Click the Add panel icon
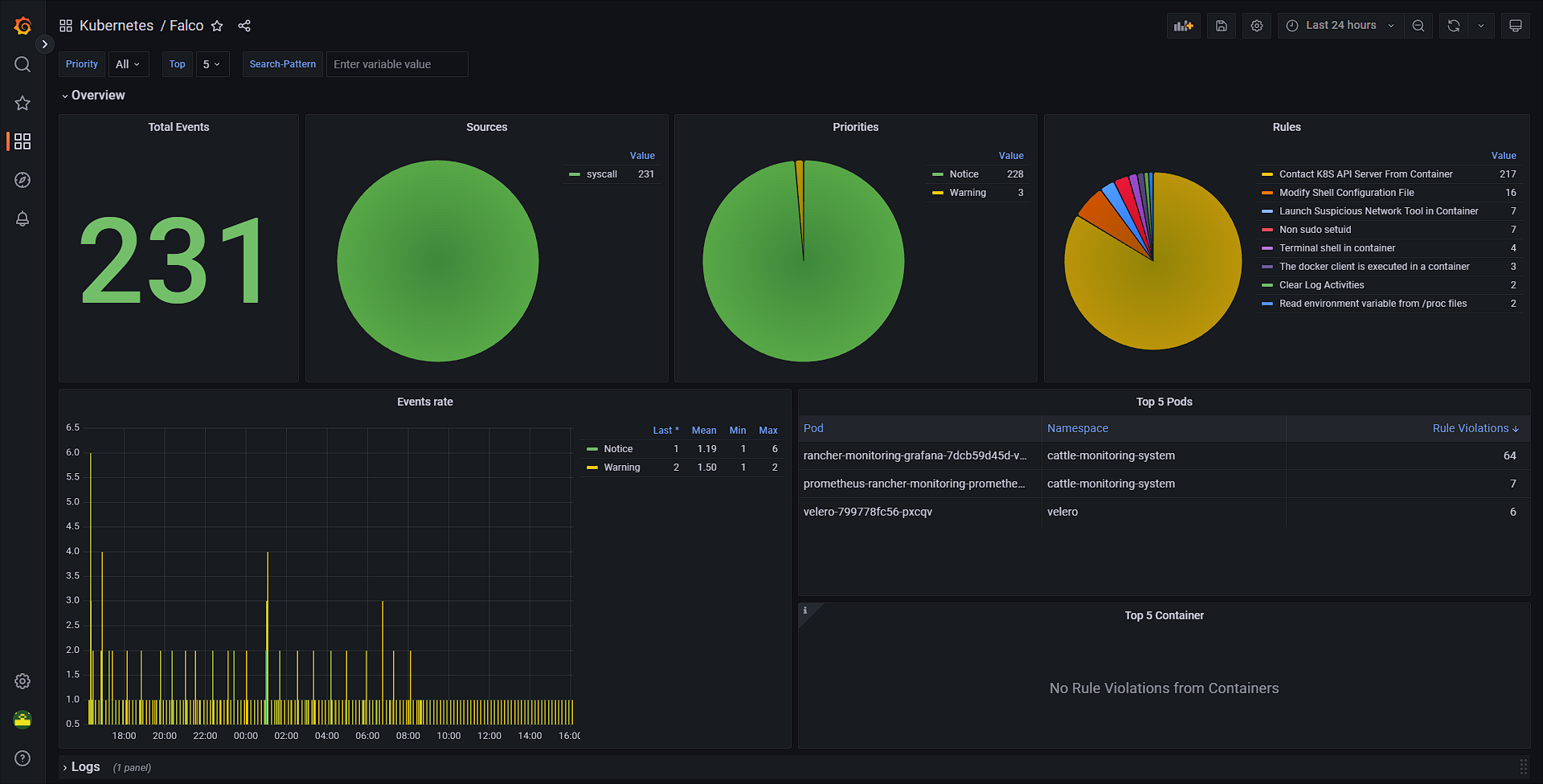This screenshot has width=1543, height=784. [x=1184, y=26]
